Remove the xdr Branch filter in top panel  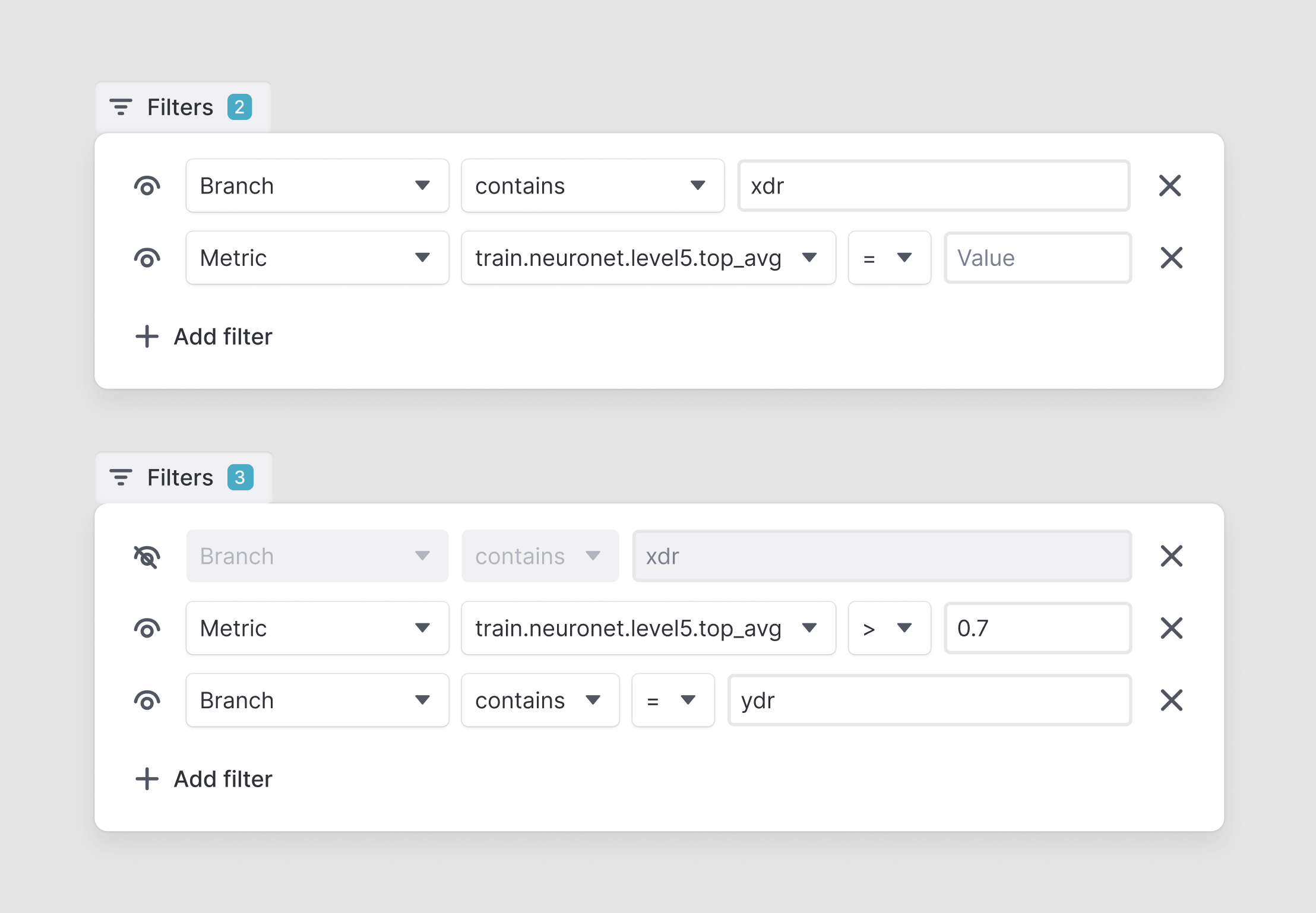(x=1170, y=186)
